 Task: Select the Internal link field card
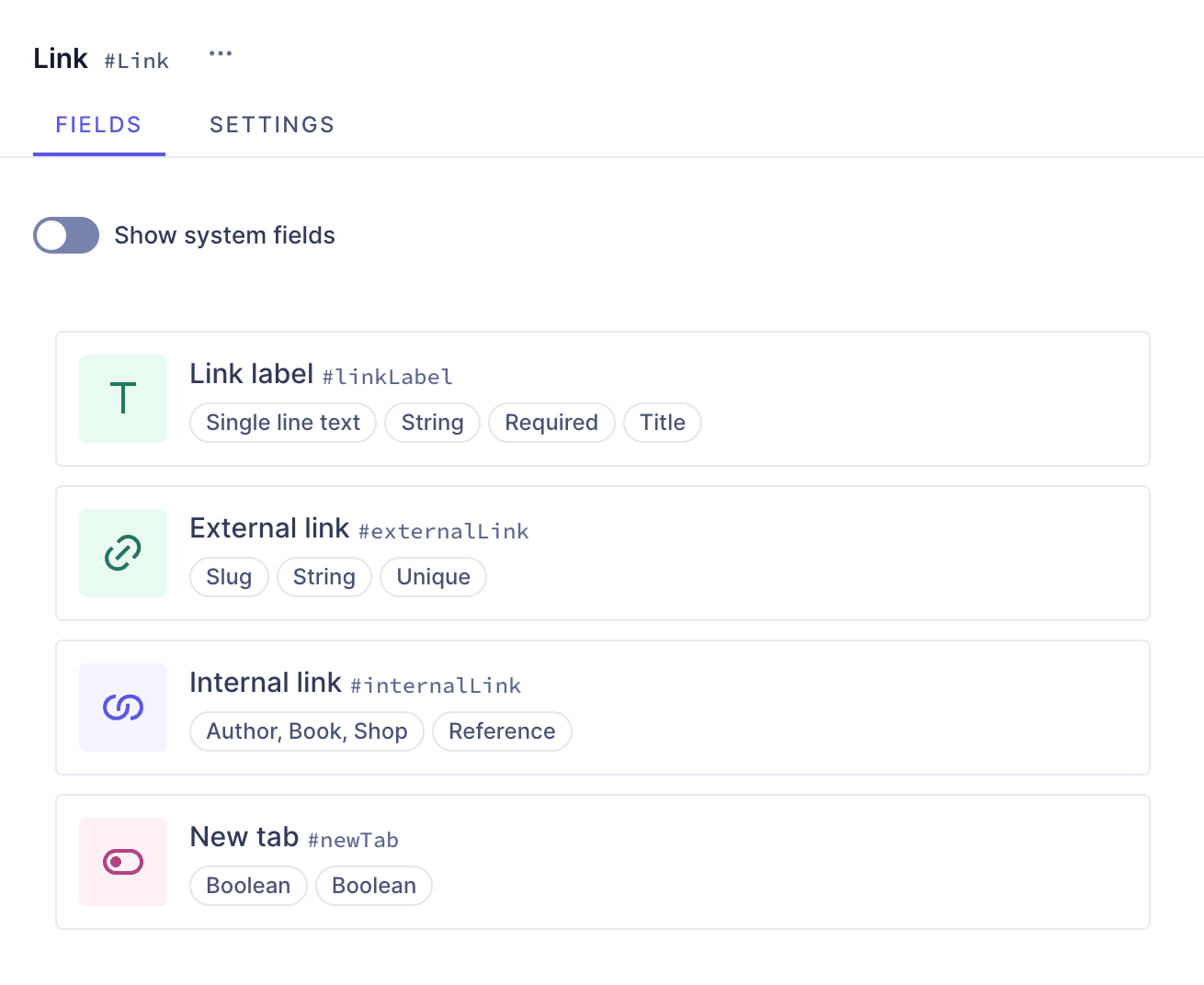602,708
